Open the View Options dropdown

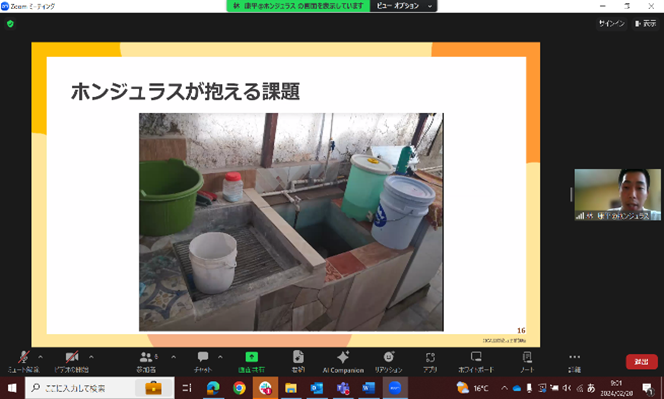pyautogui.click(x=404, y=6)
